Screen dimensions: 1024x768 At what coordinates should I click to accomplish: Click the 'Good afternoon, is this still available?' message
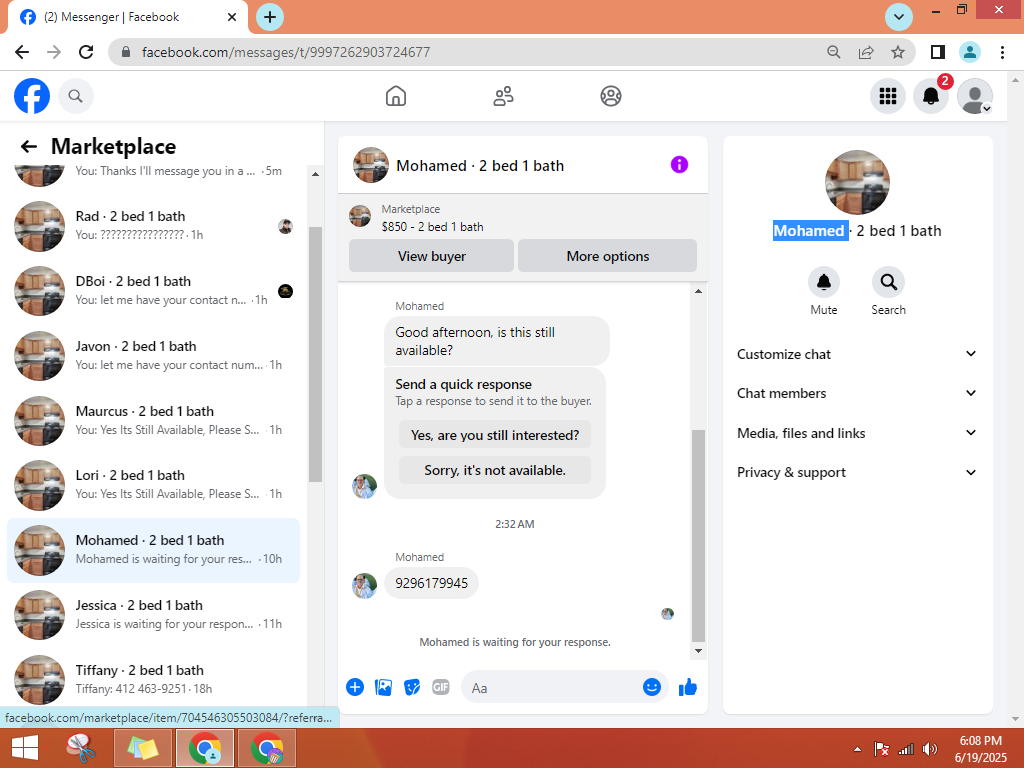coord(496,341)
